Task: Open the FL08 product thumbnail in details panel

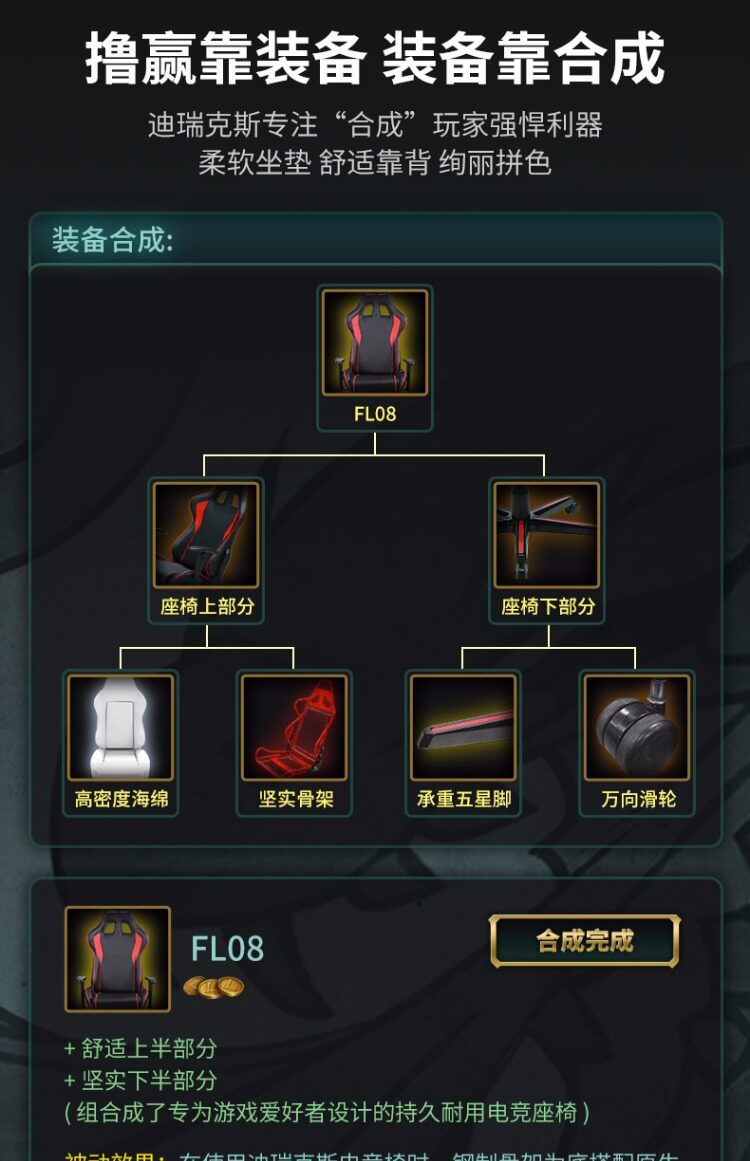Action: point(118,959)
